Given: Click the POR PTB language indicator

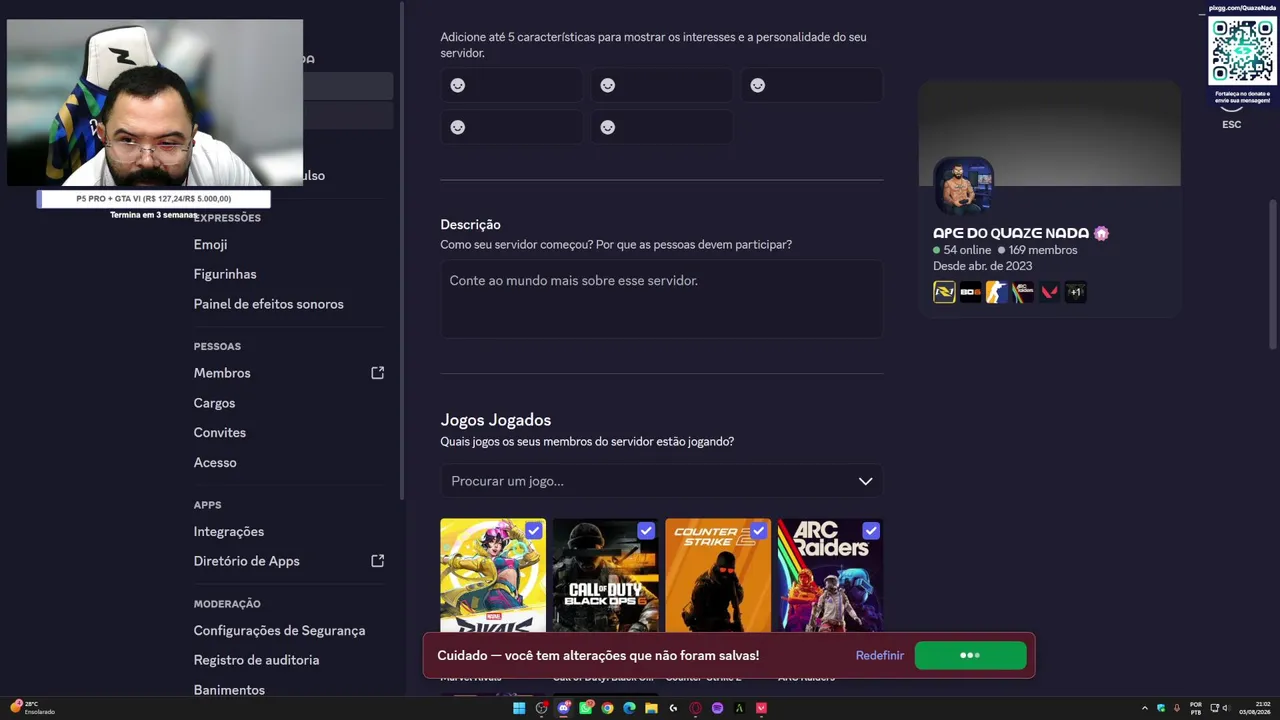Looking at the screenshot, I should [1196, 708].
